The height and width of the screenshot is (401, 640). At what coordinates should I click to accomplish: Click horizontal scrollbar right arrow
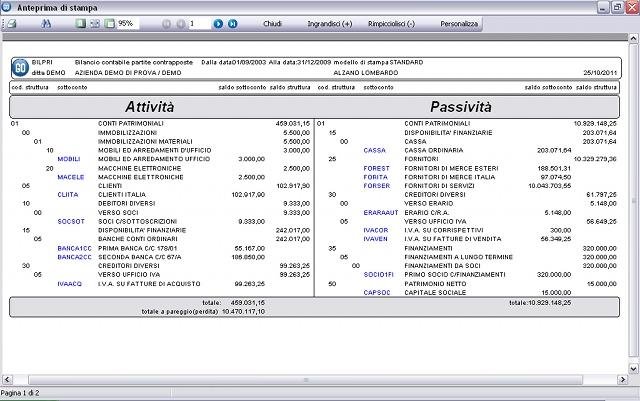coord(622,379)
